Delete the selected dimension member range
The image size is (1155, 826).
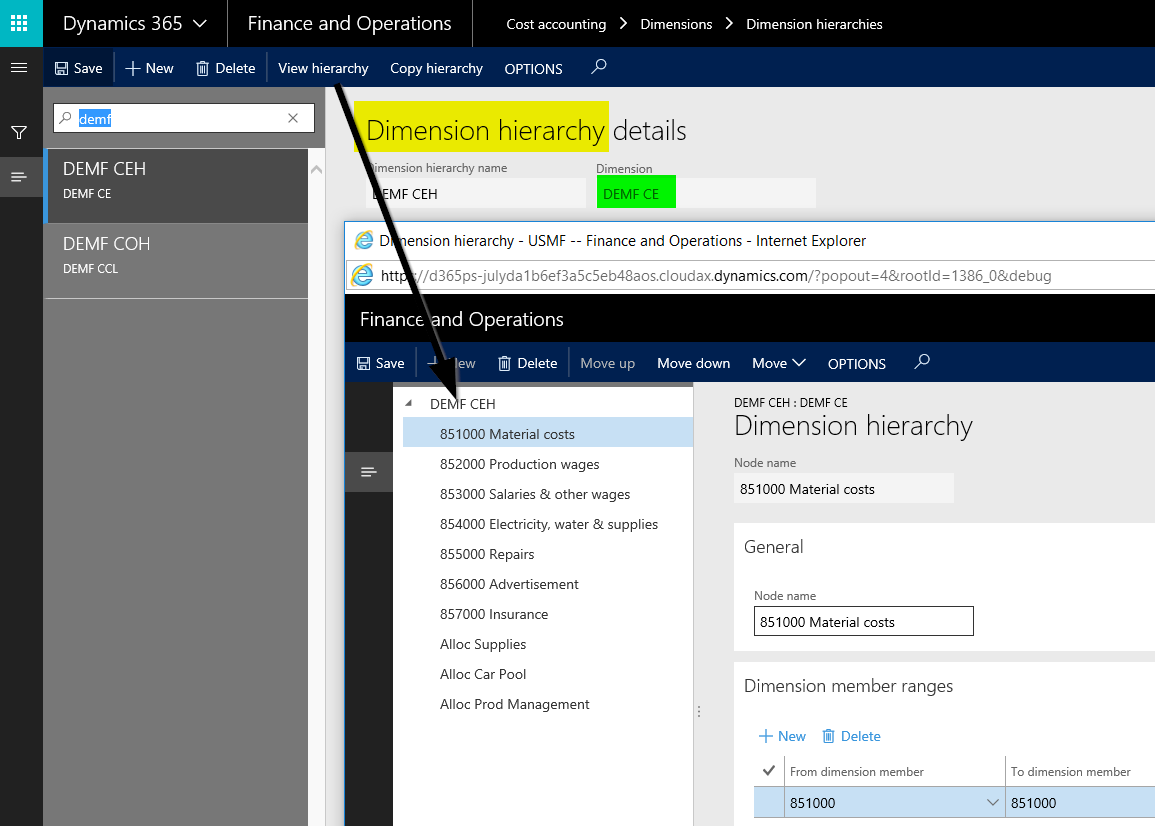pyautogui.click(x=851, y=736)
